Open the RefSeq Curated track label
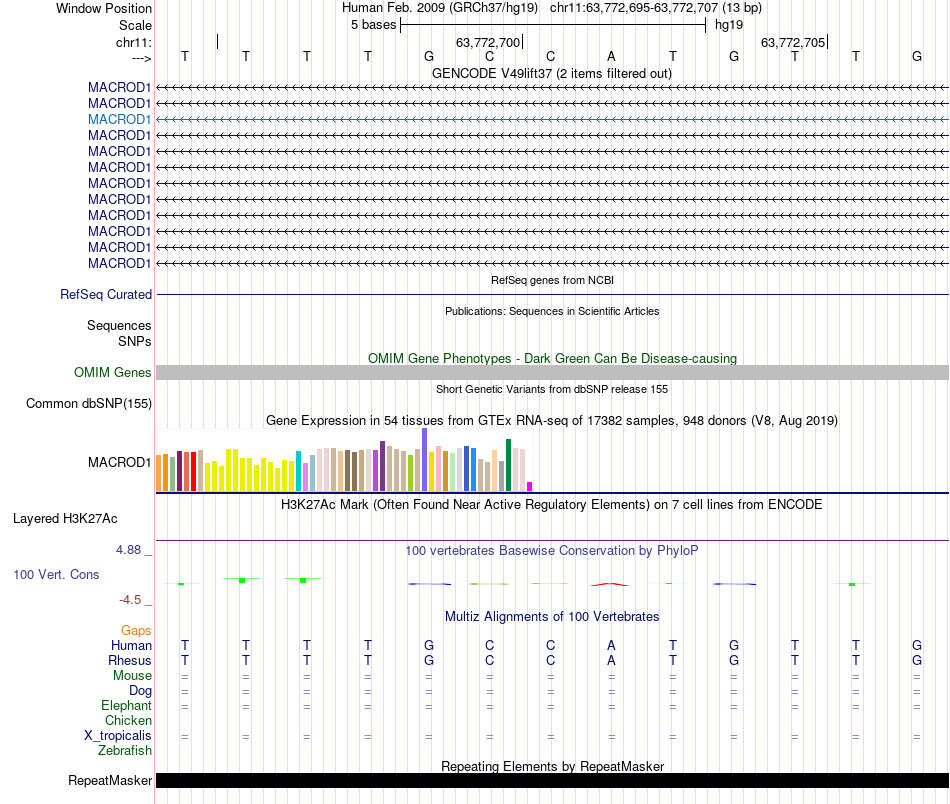 (106, 294)
